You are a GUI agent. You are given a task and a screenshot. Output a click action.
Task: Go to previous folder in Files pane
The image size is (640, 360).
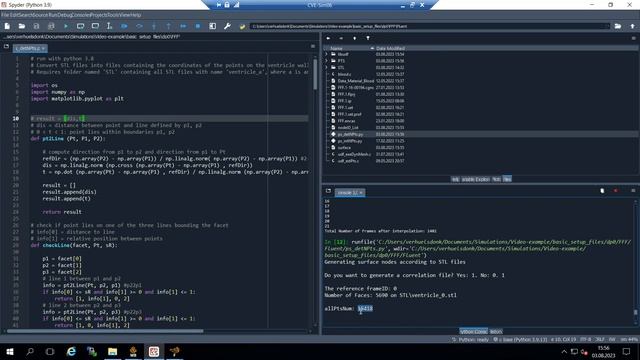click(x=328, y=38)
